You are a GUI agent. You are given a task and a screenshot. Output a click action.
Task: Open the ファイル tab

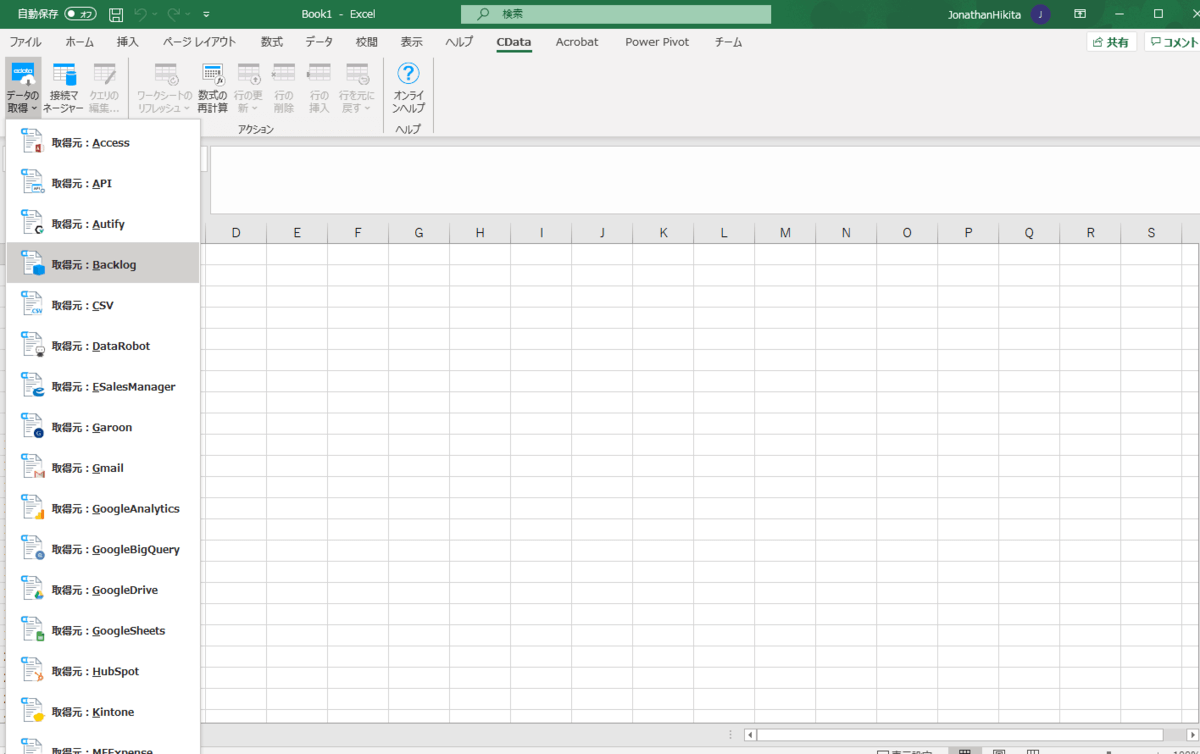pyautogui.click(x=25, y=42)
